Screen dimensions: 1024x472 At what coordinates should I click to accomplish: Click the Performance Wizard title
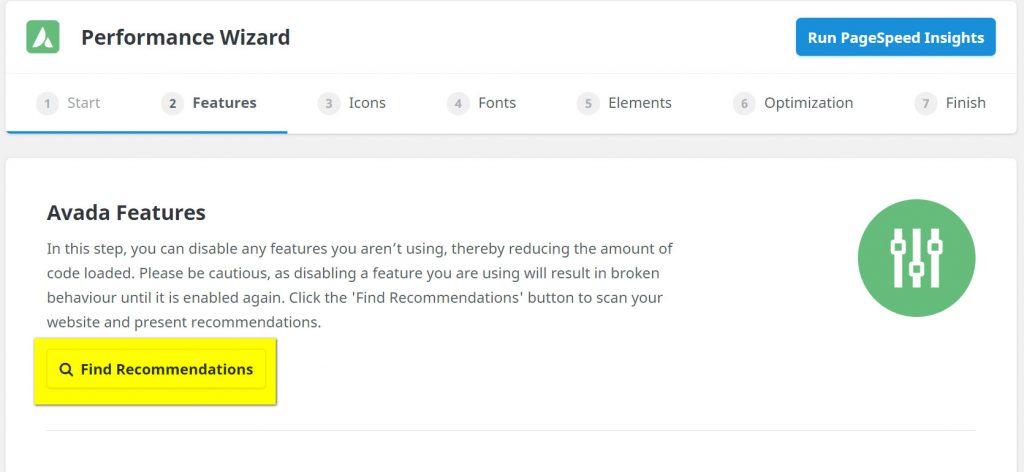tap(185, 38)
